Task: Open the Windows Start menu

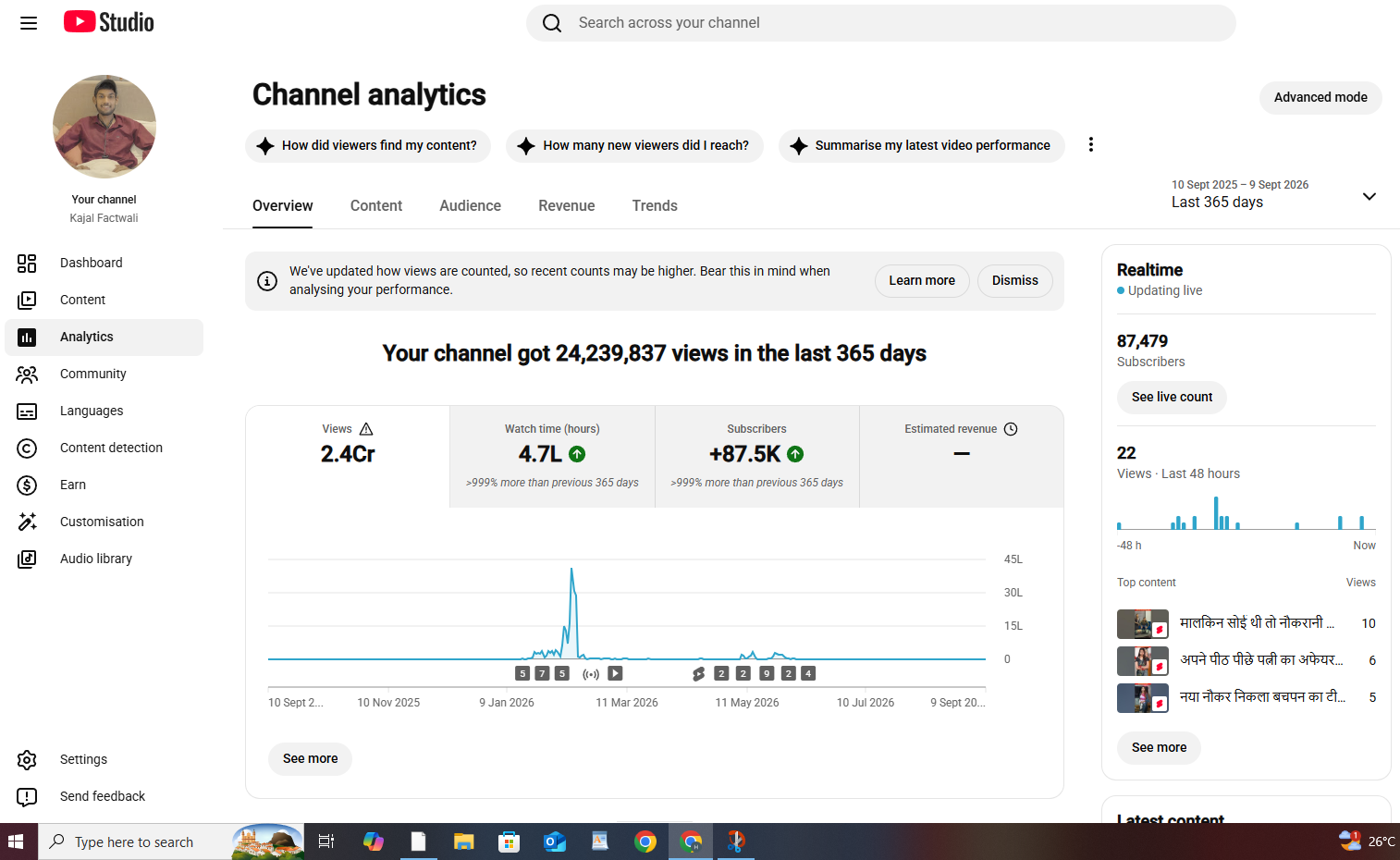Action: [x=16, y=842]
